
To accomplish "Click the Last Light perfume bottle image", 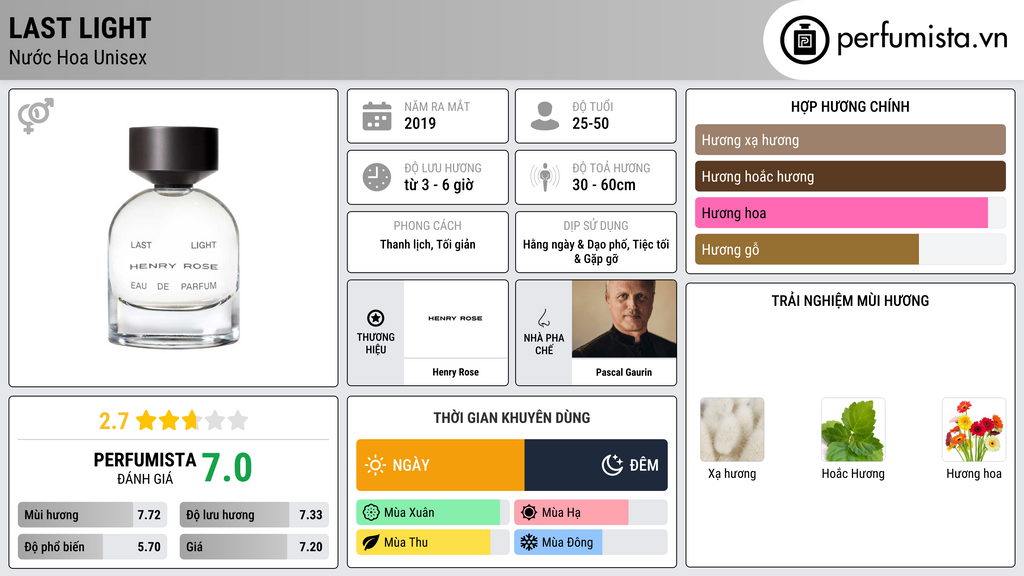I will pyautogui.click(x=174, y=236).
